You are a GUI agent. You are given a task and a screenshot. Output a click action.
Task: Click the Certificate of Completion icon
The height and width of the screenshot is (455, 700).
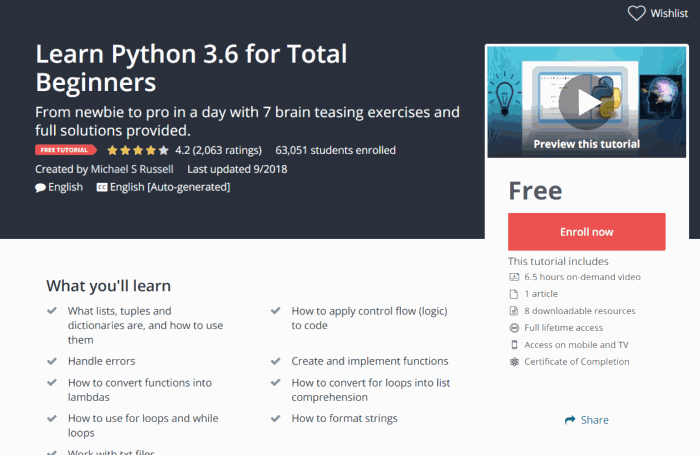(514, 362)
